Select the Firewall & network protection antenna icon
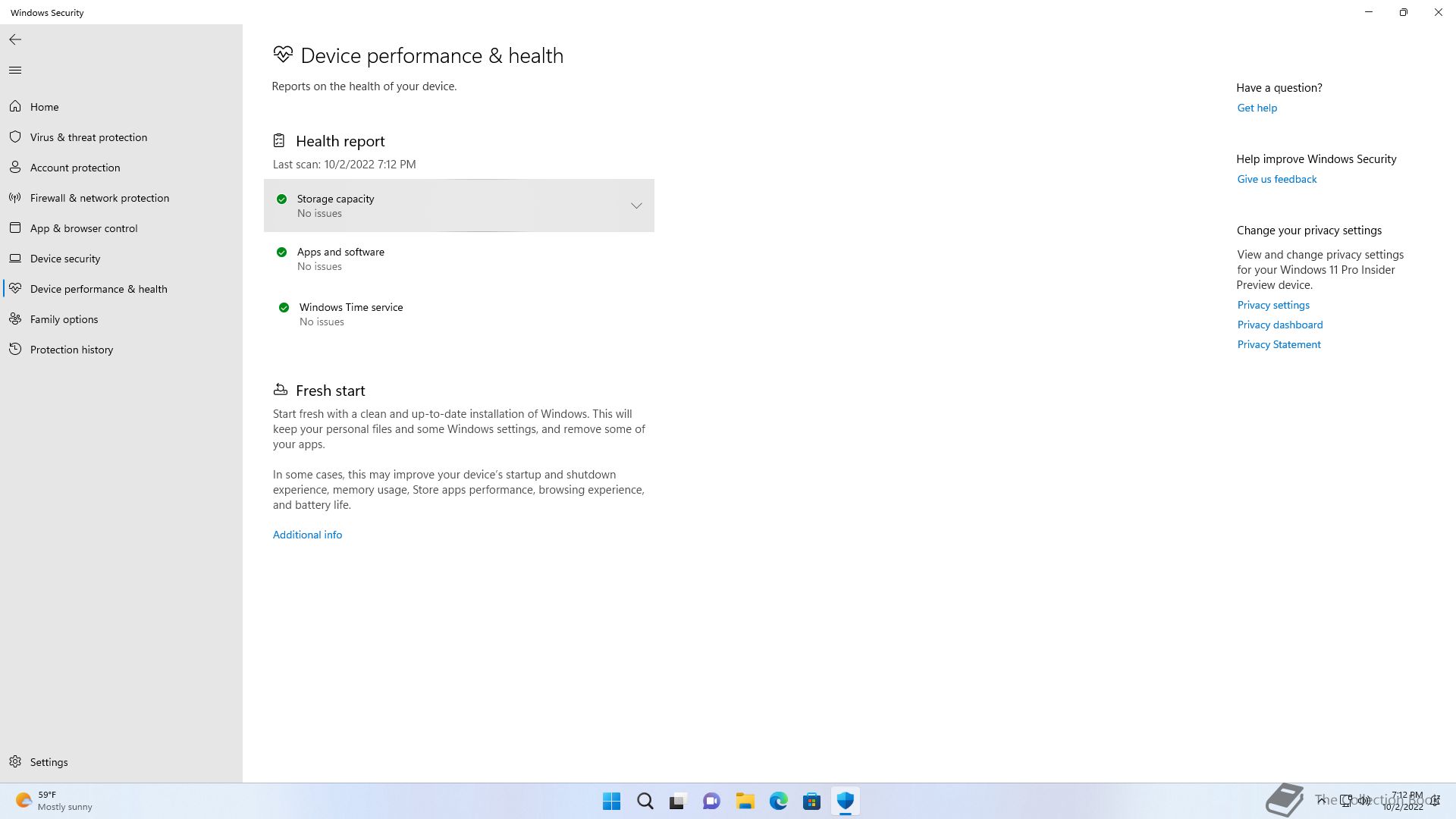 click(15, 198)
